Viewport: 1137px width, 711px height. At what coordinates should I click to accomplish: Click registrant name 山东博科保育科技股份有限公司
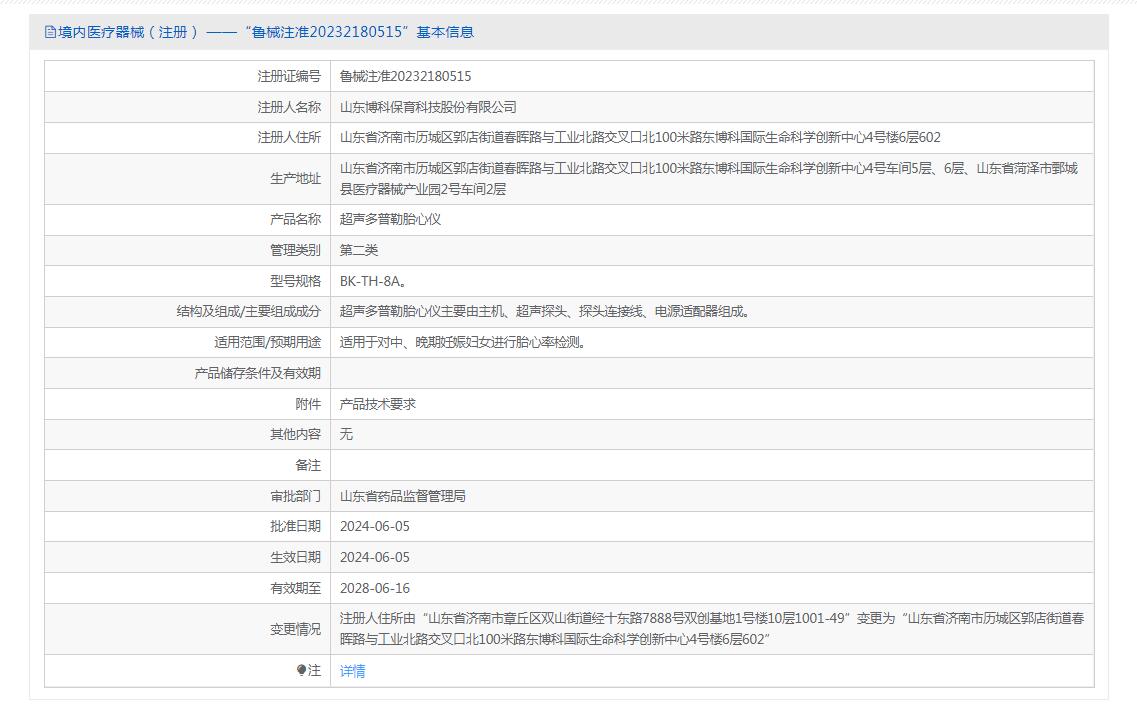pyautogui.click(x=428, y=107)
